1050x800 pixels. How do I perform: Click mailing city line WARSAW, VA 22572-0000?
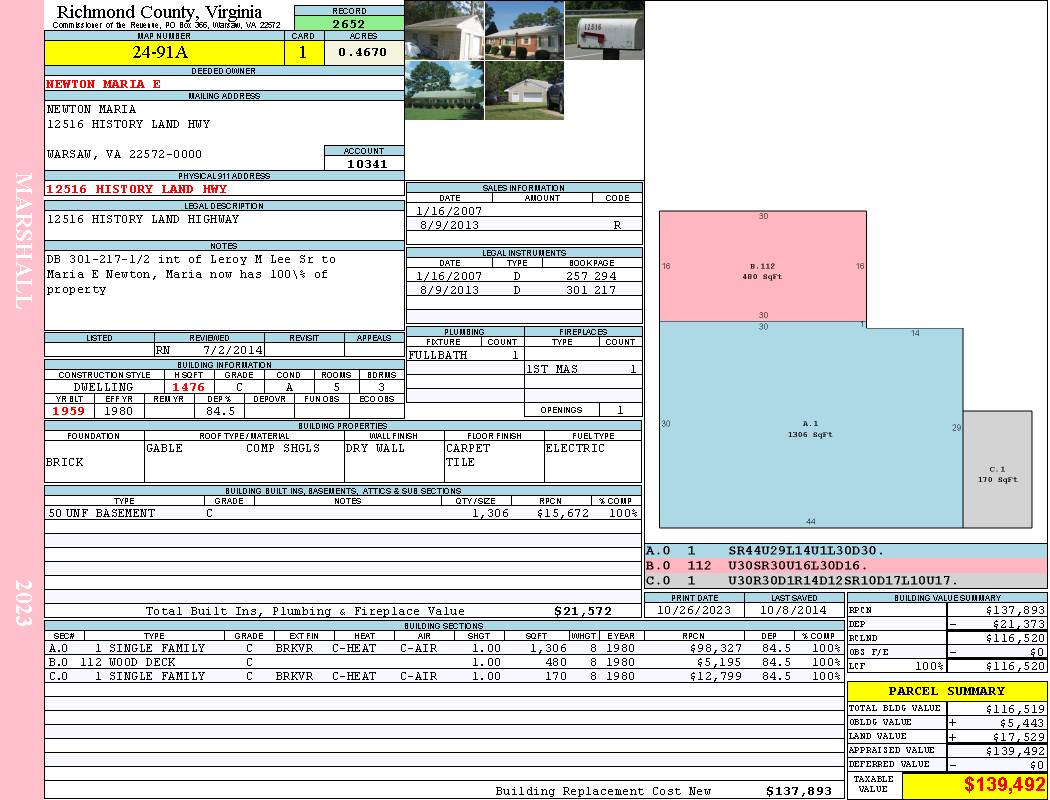124,154
